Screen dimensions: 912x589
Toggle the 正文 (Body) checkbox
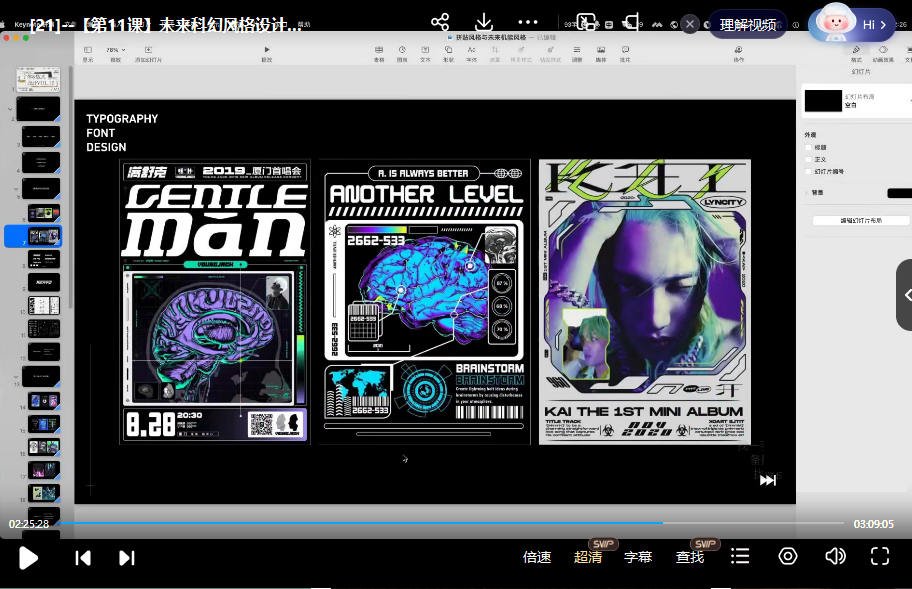(808, 159)
